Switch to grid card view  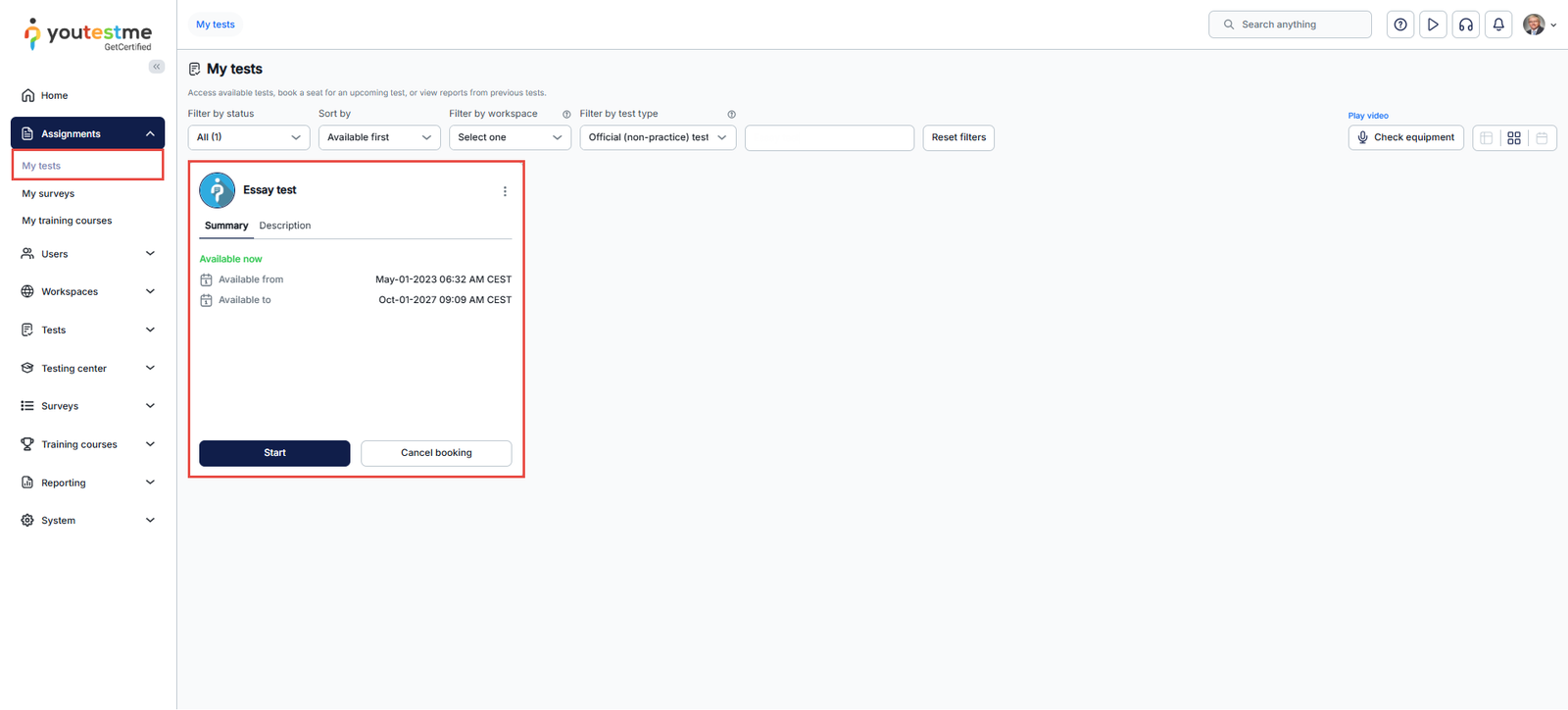[x=1514, y=138]
